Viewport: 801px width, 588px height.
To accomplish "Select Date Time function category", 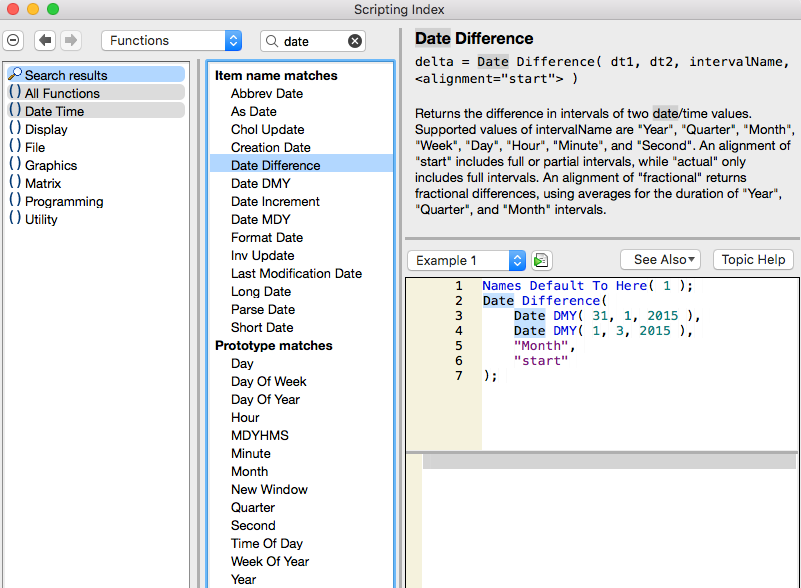I will (x=54, y=111).
